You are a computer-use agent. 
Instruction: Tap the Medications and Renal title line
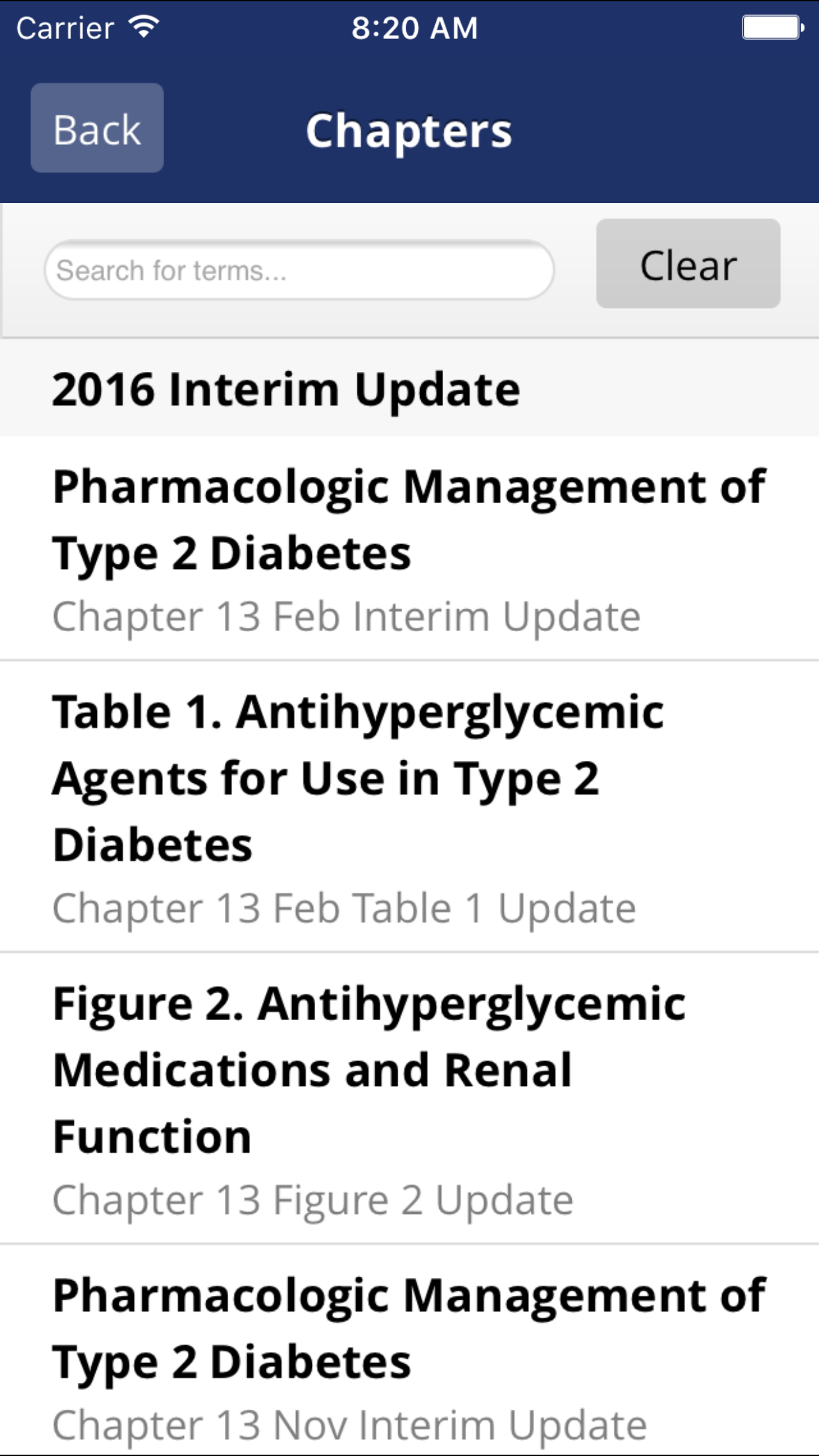pyautogui.click(x=313, y=1070)
